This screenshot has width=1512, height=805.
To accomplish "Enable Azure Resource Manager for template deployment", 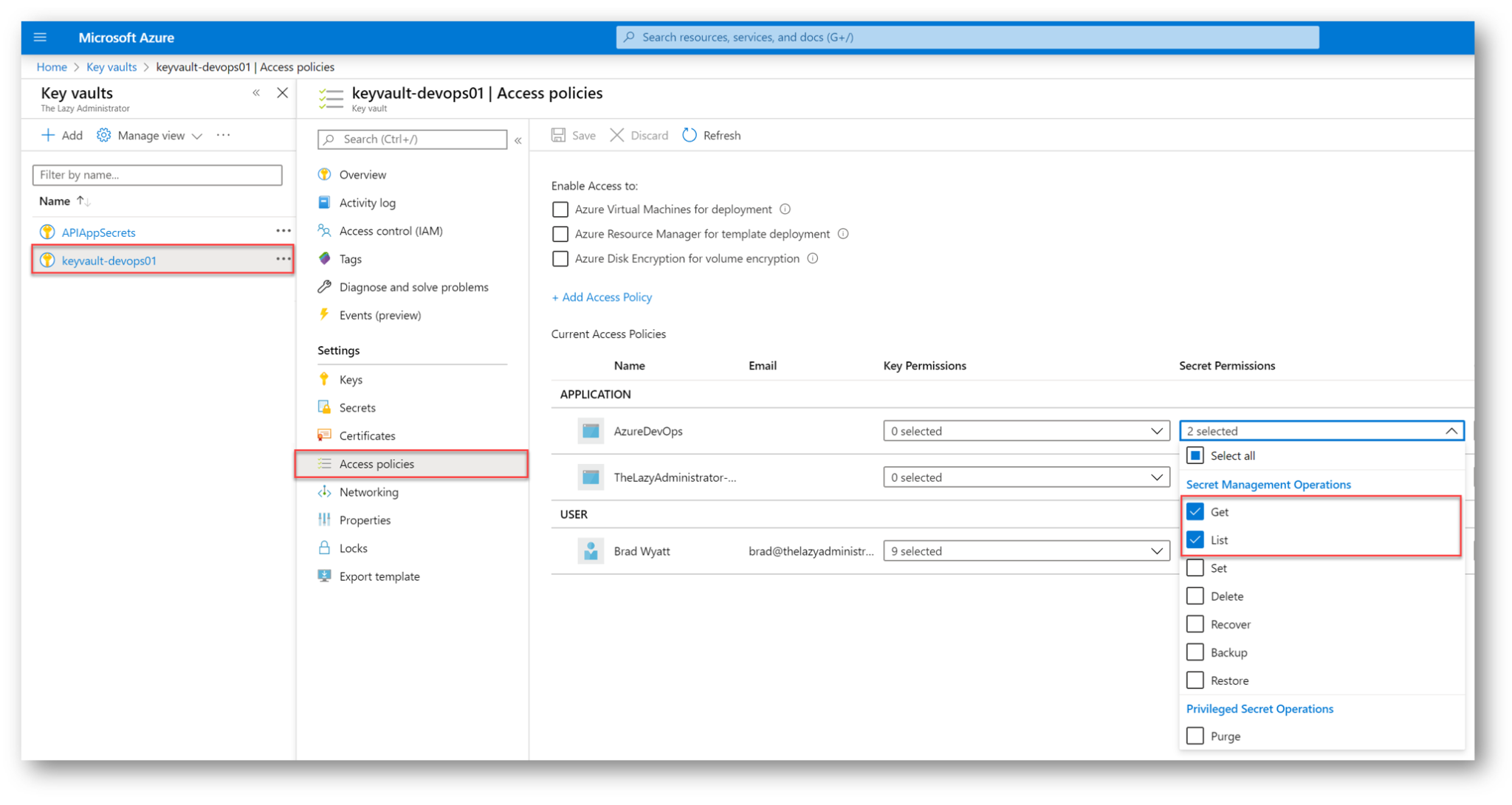I will click(560, 234).
